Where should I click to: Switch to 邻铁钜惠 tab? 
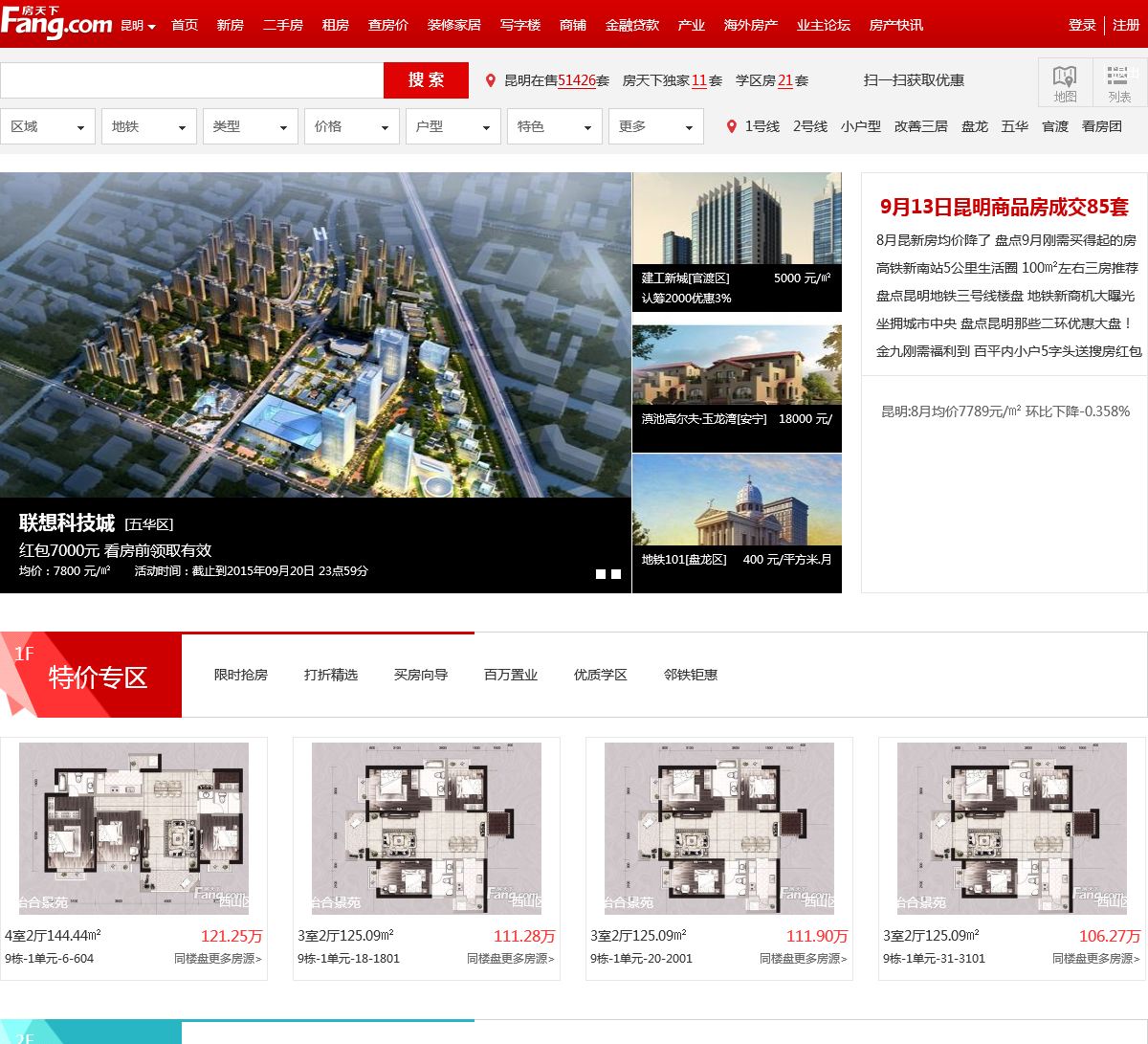tap(691, 675)
